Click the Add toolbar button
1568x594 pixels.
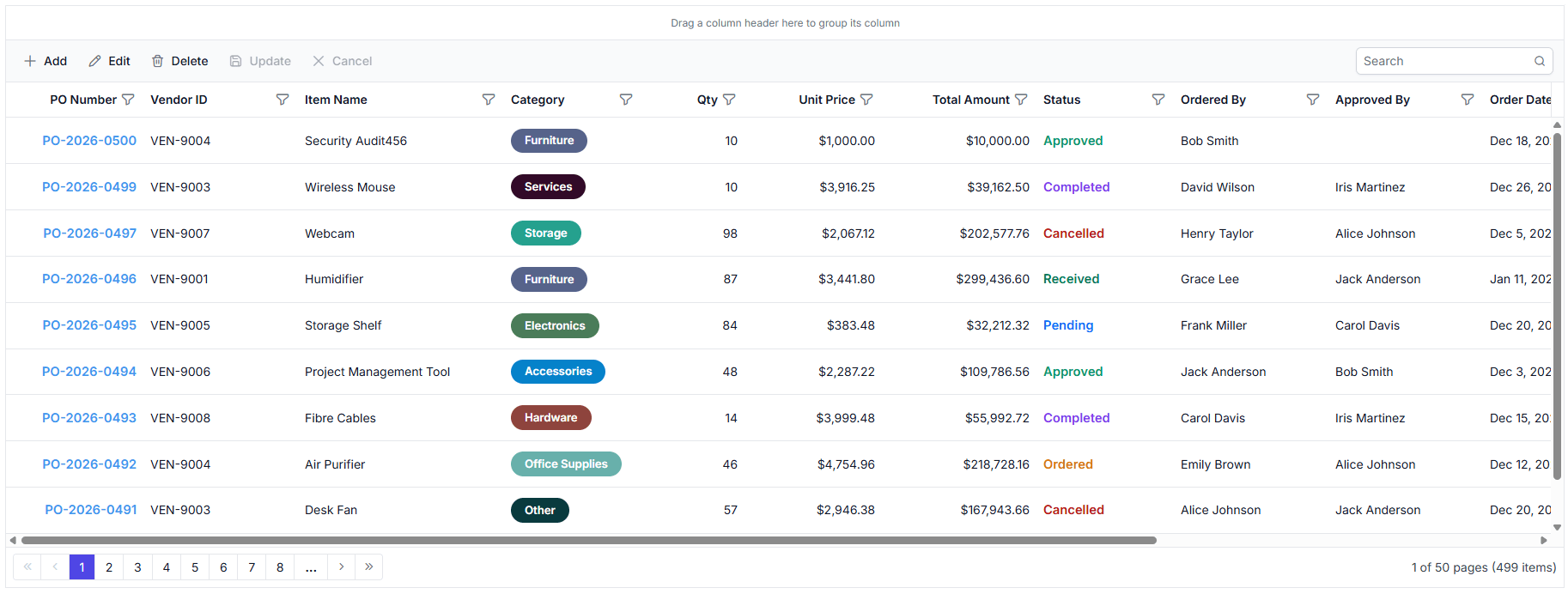(x=46, y=61)
